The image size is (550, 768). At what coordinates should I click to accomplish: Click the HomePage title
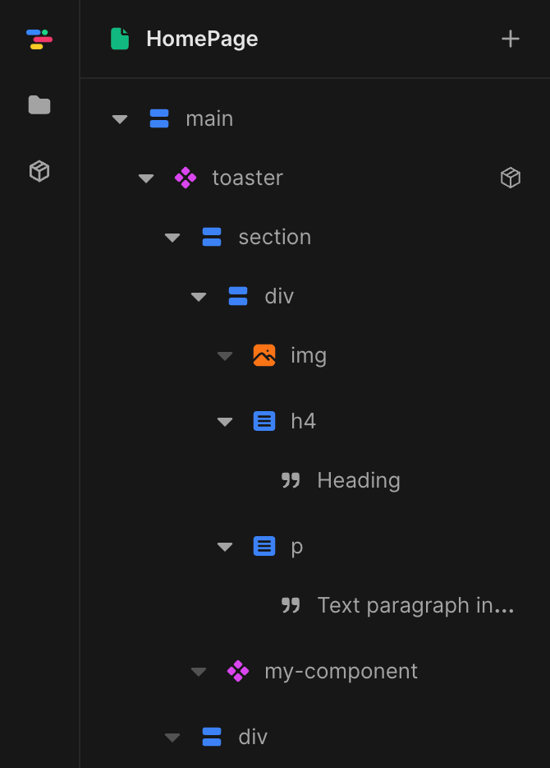tap(202, 39)
